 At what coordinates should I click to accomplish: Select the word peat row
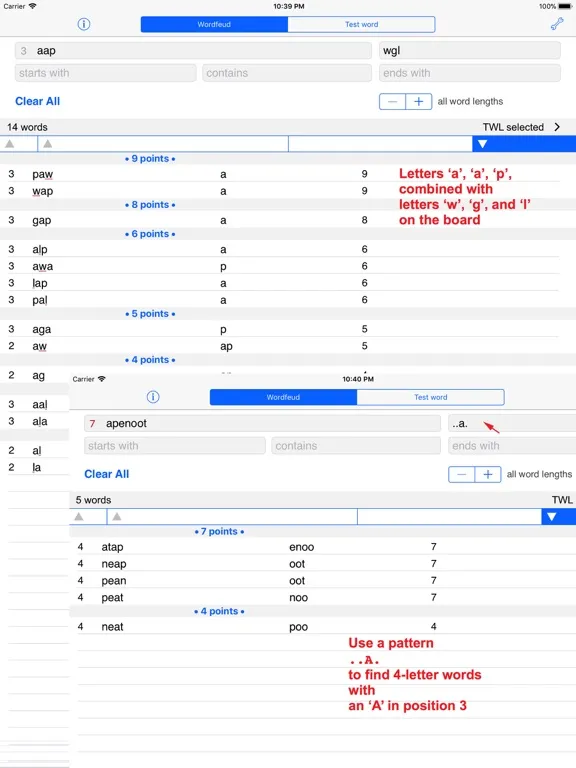pyautogui.click(x=323, y=597)
